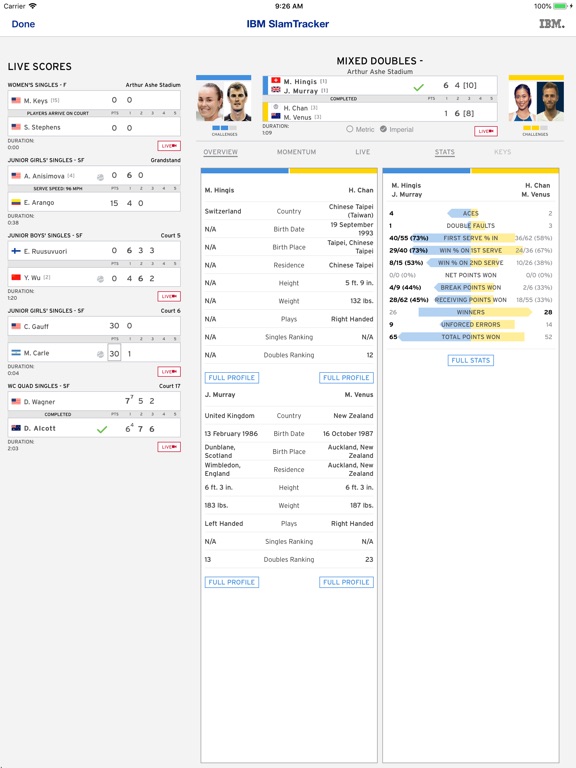The width and height of the screenshot is (576, 768).
Task: Open LIVE icon for Gauff vs Carle match
Action: [169, 372]
